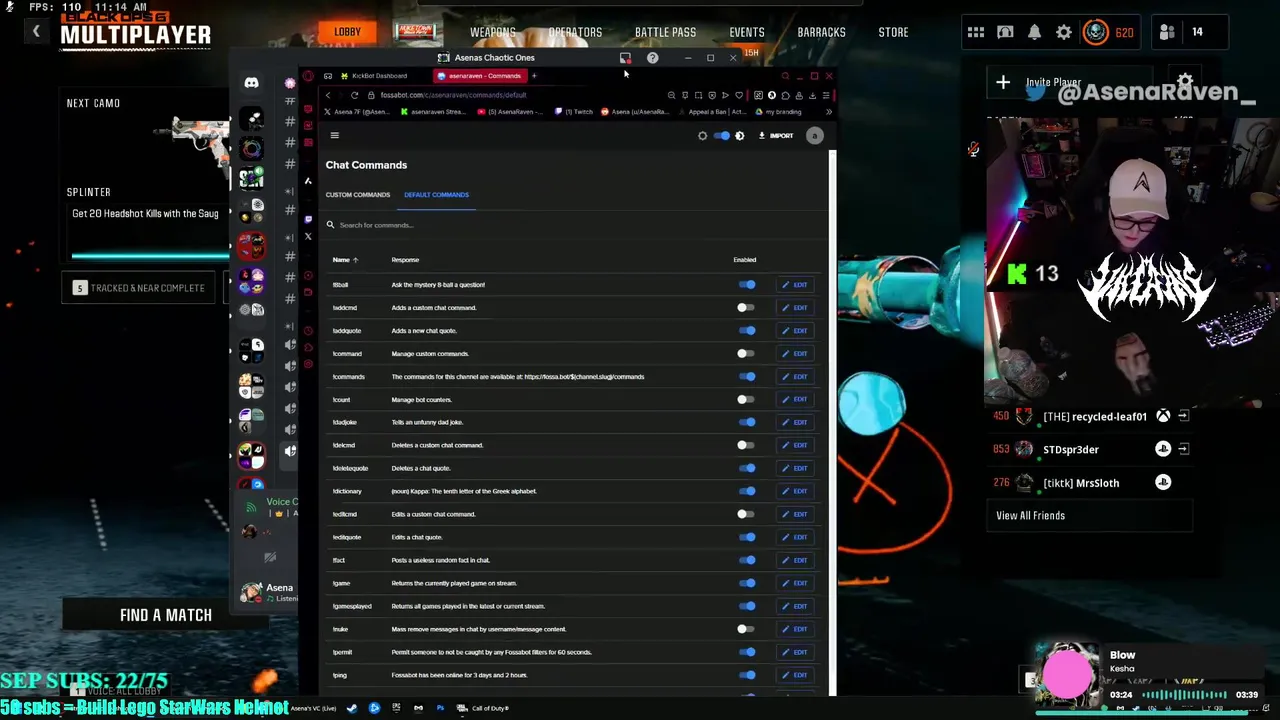Toggle the Fossabot dark mode switch
Image resolution: width=1280 pixels, height=720 pixels.
pos(722,135)
